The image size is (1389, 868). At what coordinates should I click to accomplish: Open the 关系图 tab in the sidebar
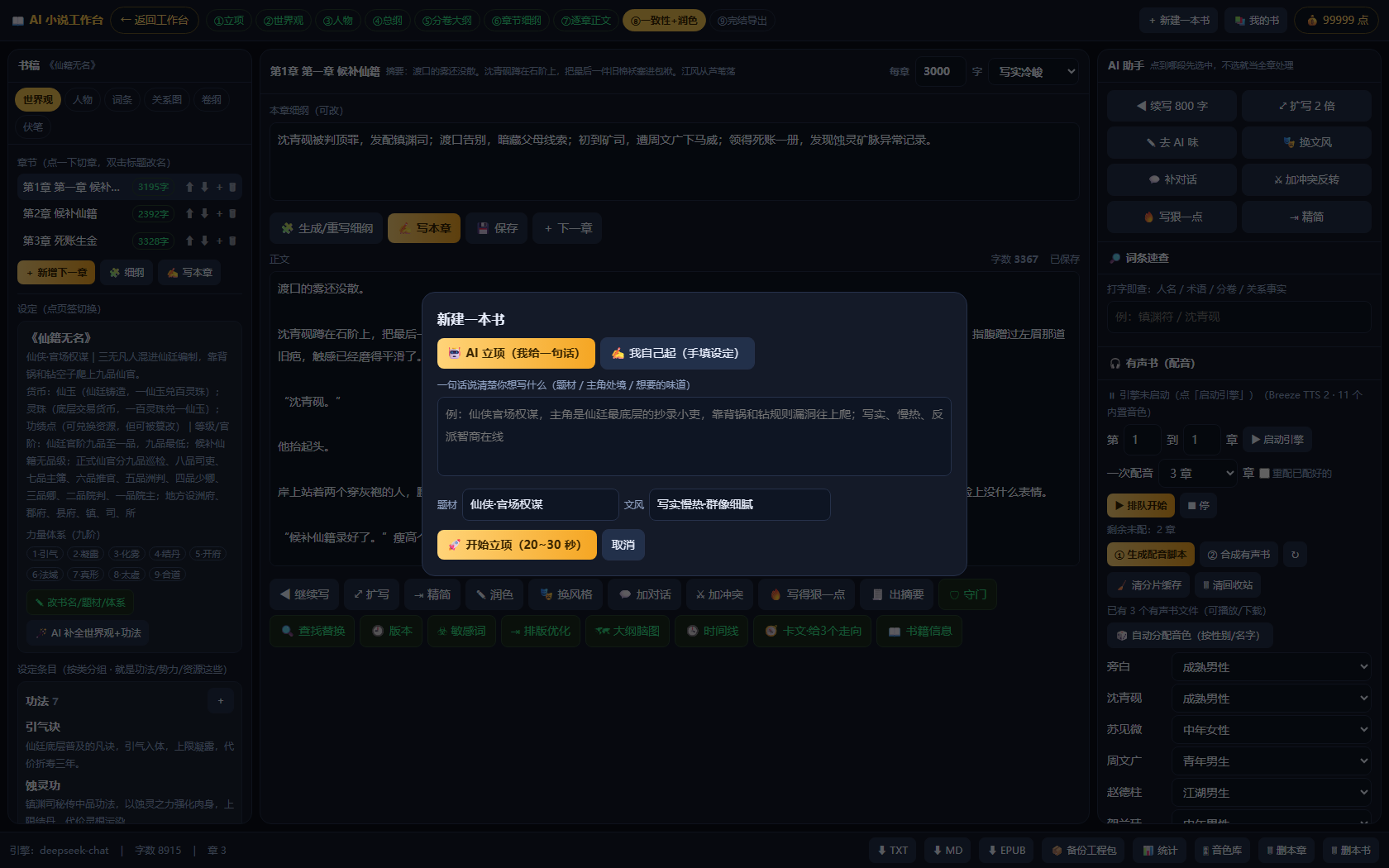(x=166, y=99)
